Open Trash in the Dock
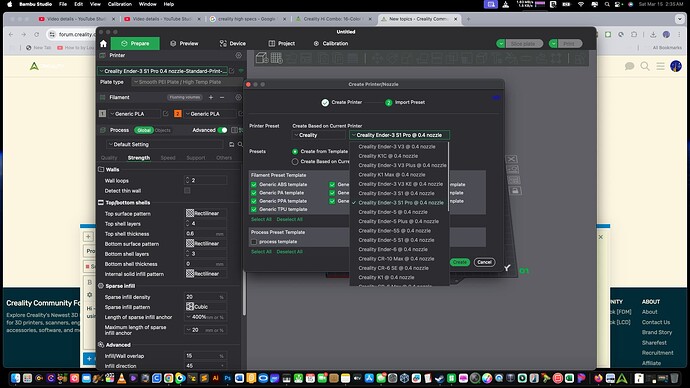The image size is (690, 388). 674,378
